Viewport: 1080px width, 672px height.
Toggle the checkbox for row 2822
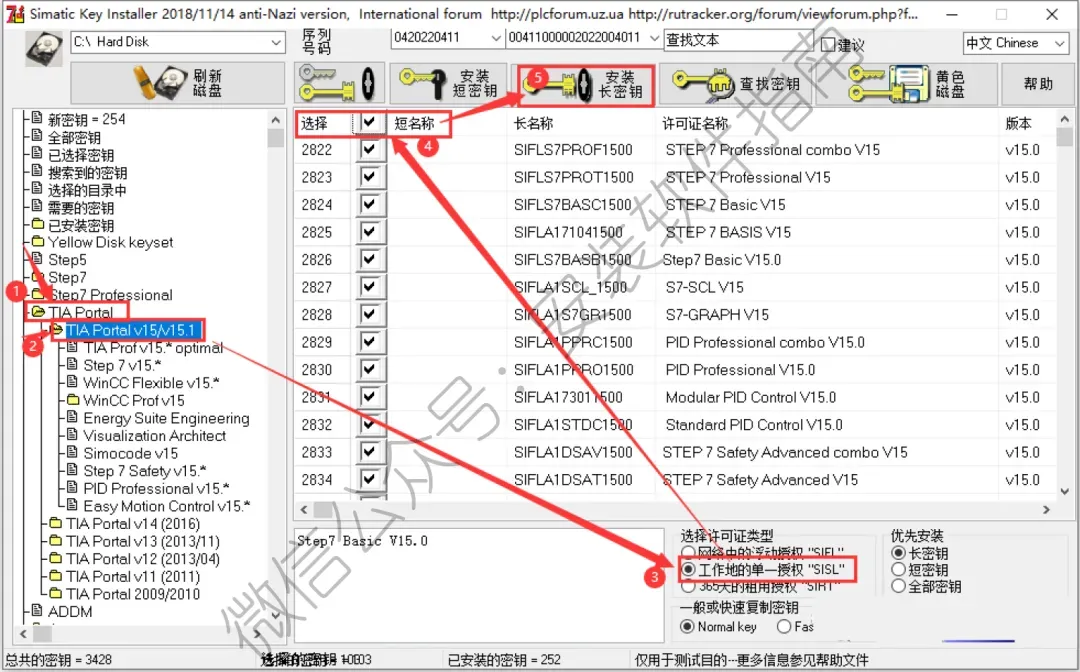(x=369, y=149)
